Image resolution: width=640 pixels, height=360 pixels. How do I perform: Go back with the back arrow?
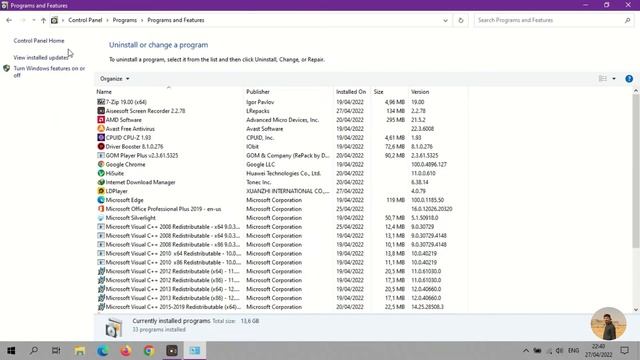[x=9, y=20]
